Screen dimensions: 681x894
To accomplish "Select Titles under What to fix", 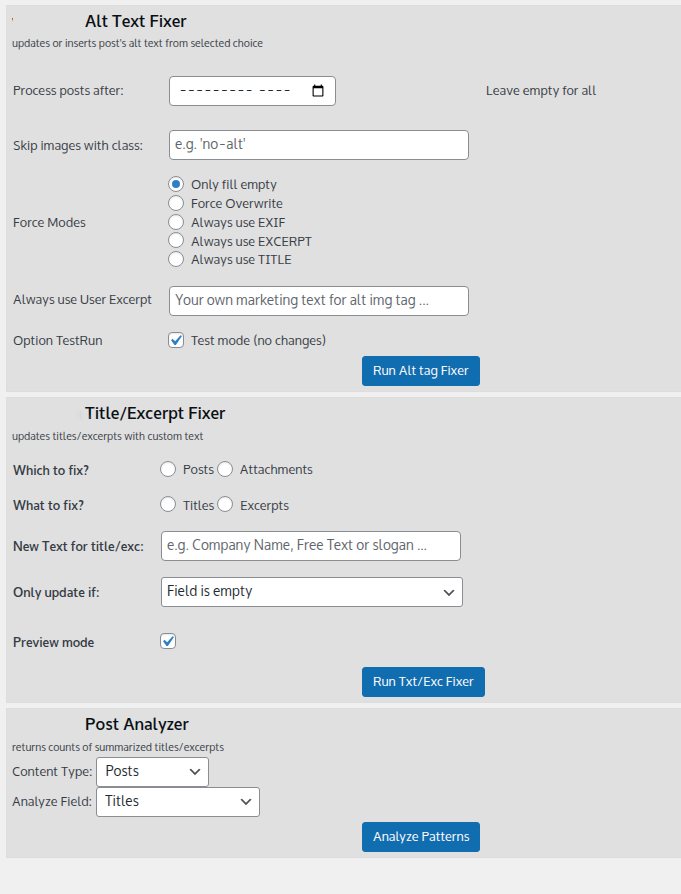I will coord(168,505).
